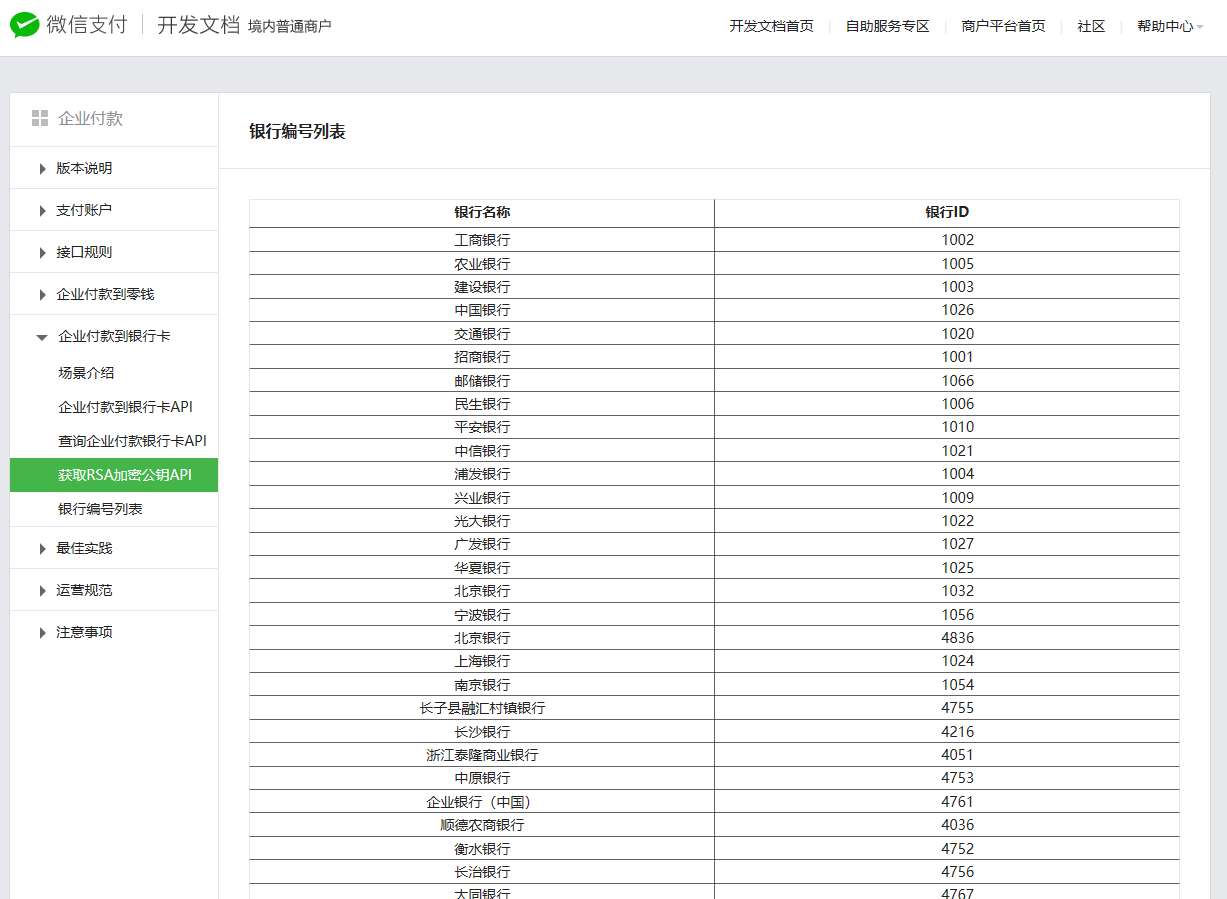Select the 长沙银行 table cell
Viewport: 1227px width, 899px height.
(482, 732)
